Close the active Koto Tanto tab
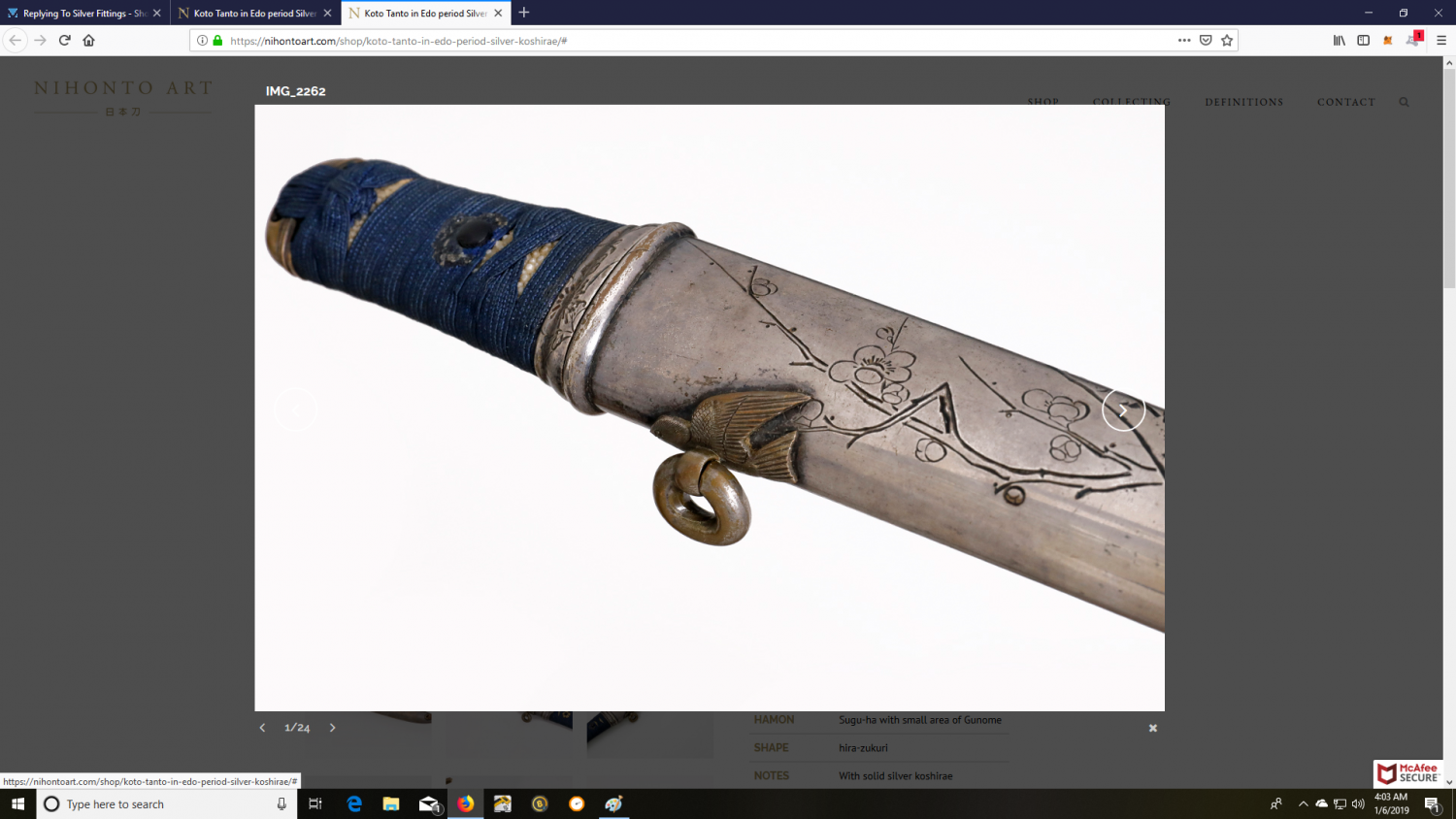This screenshot has height=819, width=1456. pyautogui.click(x=498, y=14)
